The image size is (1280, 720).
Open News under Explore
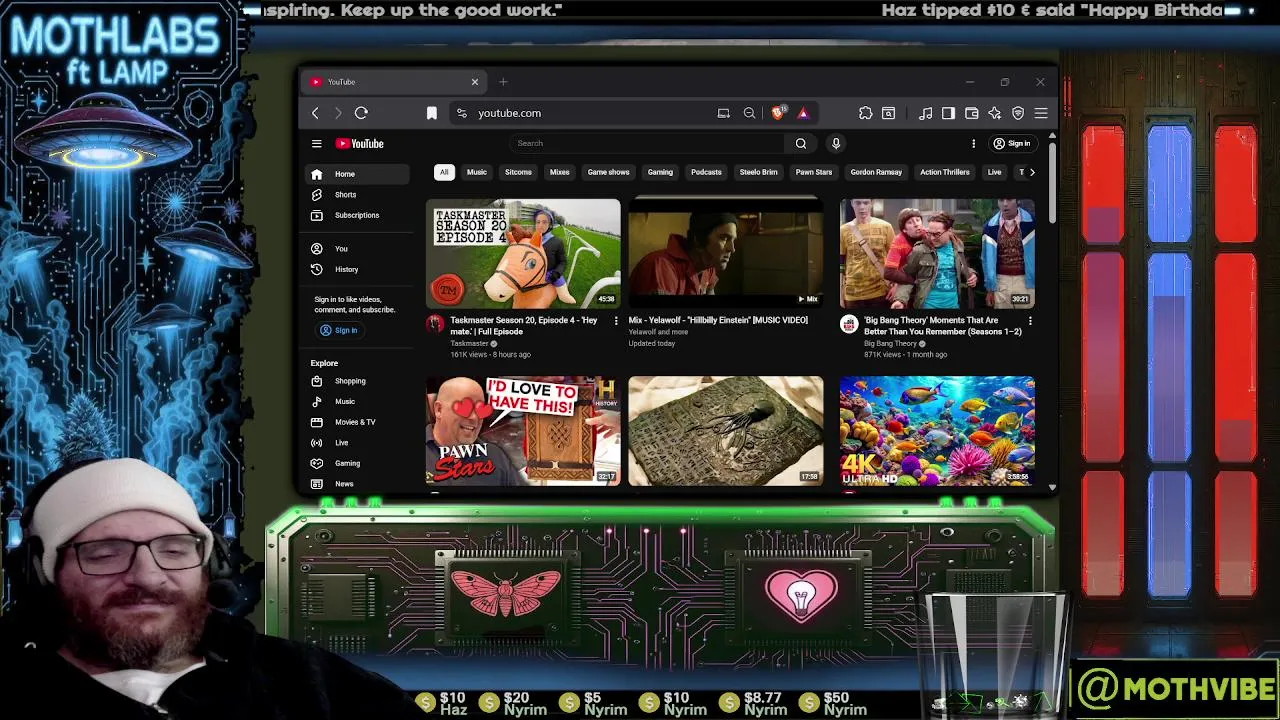[x=356, y=484]
